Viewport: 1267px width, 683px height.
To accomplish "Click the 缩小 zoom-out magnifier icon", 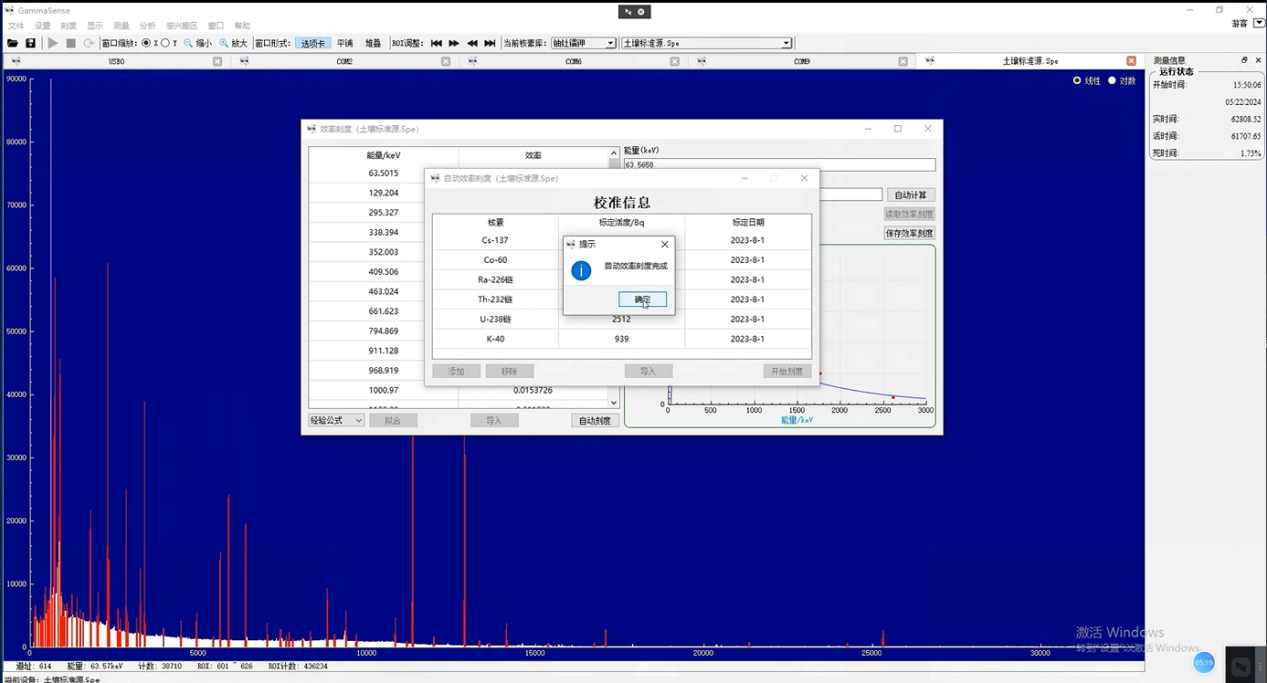I will click(188, 43).
